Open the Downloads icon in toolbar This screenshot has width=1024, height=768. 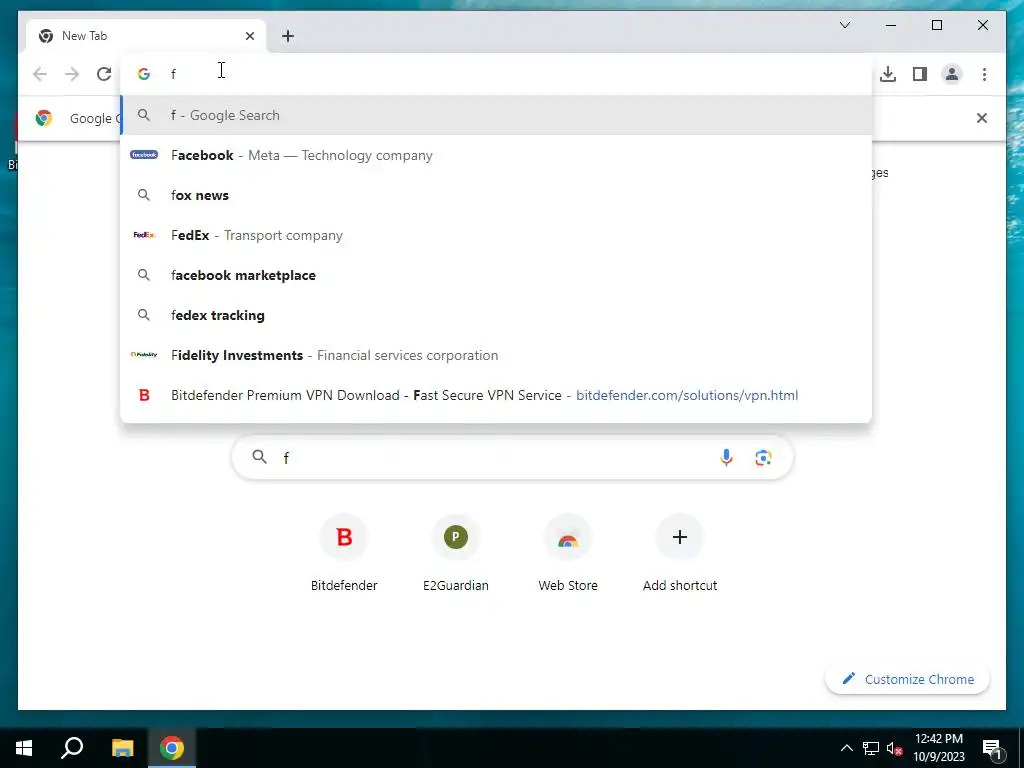click(888, 74)
